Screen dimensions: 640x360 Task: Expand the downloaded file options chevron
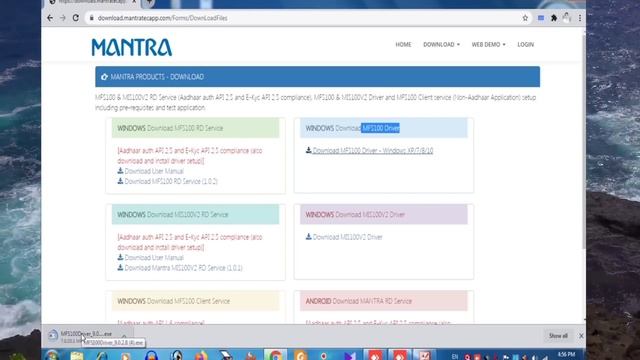pyautogui.click(x=124, y=336)
